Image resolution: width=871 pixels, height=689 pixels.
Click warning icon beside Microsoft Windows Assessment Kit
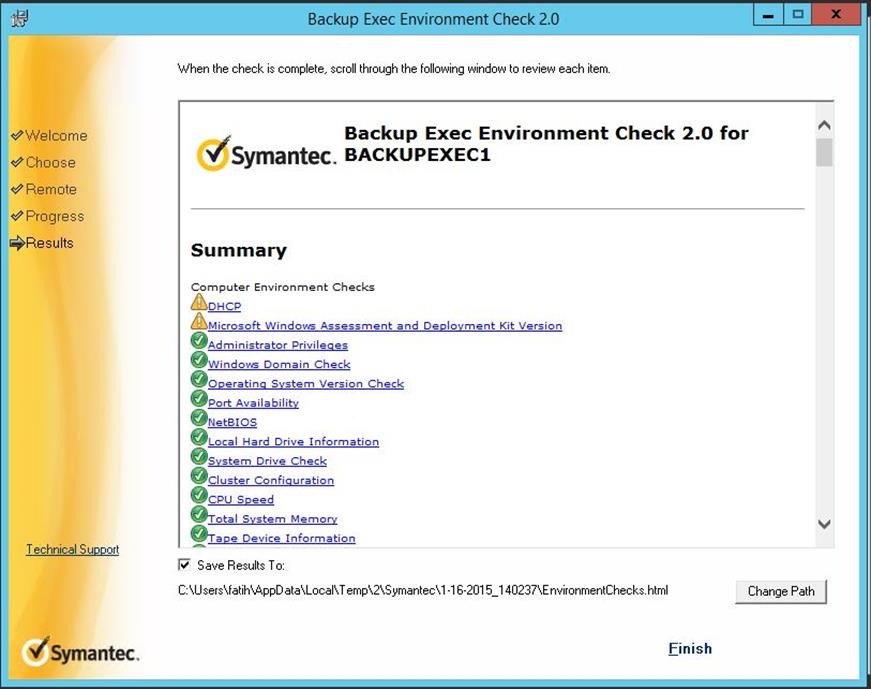199,321
